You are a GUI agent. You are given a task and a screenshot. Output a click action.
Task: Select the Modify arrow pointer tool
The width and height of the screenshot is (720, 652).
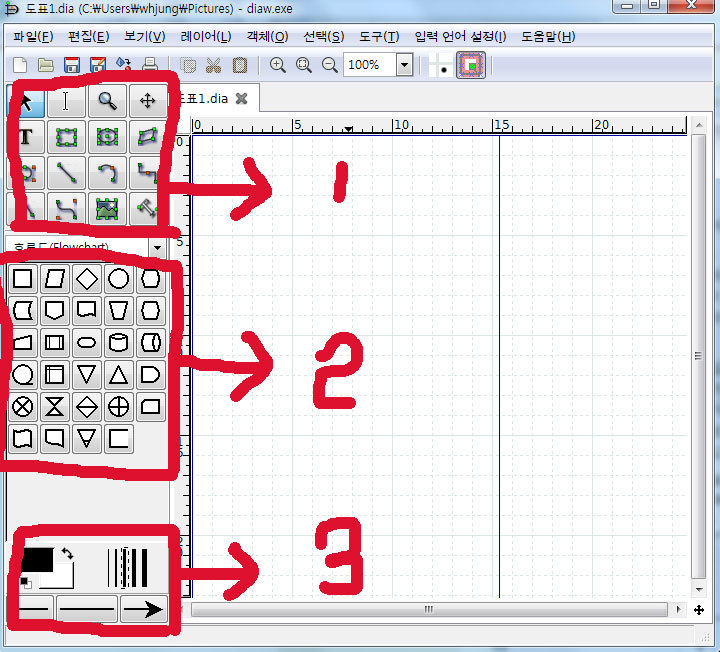click(x=26, y=101)
